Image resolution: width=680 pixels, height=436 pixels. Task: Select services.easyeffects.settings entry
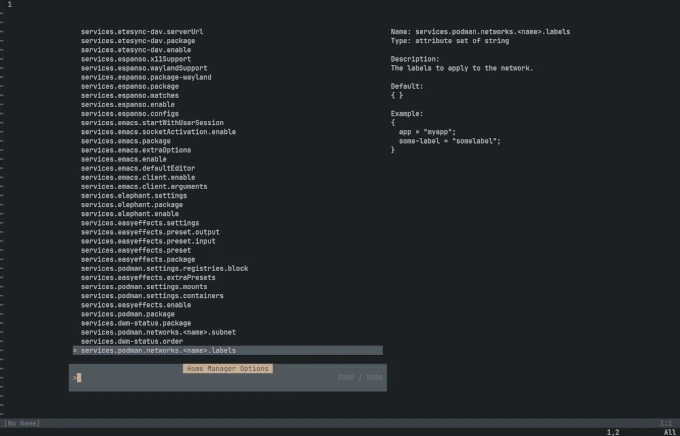[x=140, y=223]
